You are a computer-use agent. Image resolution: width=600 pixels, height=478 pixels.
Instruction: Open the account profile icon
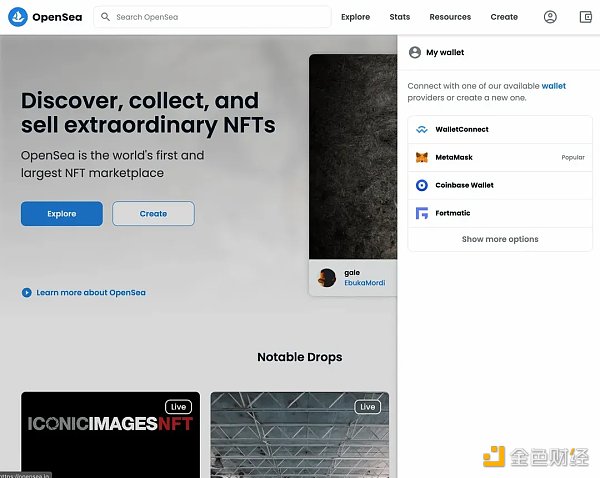pos(550,17)
